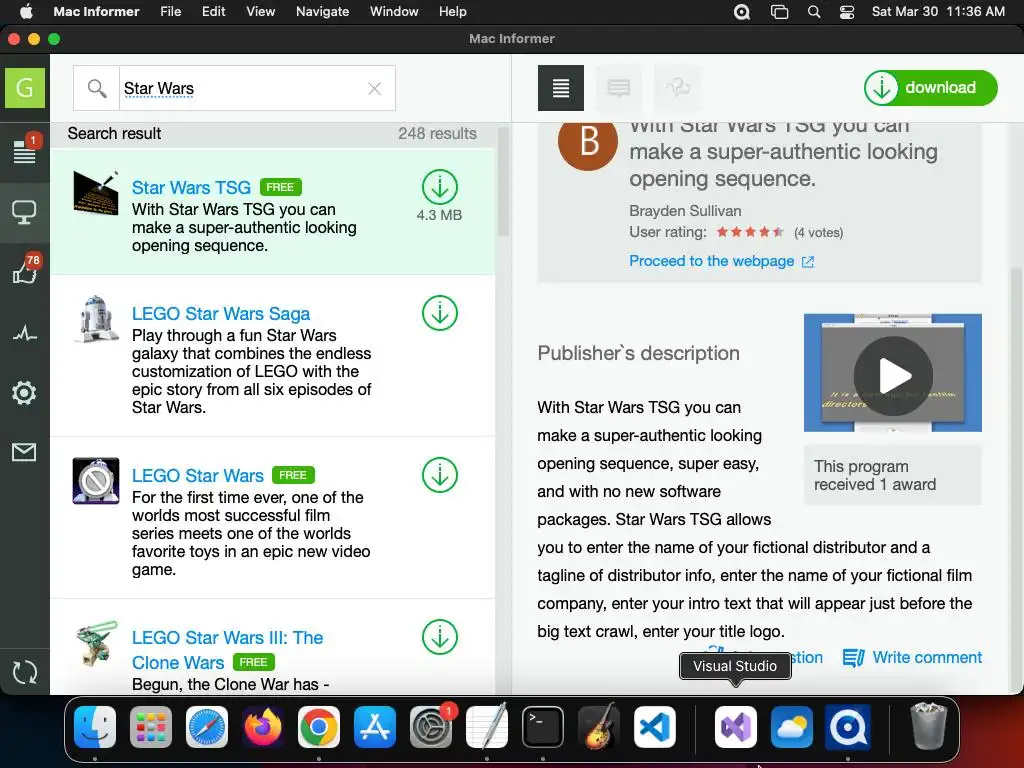Open the Edit menu
The height and width of the screenshot is (768, 1024).
(214, 12)
